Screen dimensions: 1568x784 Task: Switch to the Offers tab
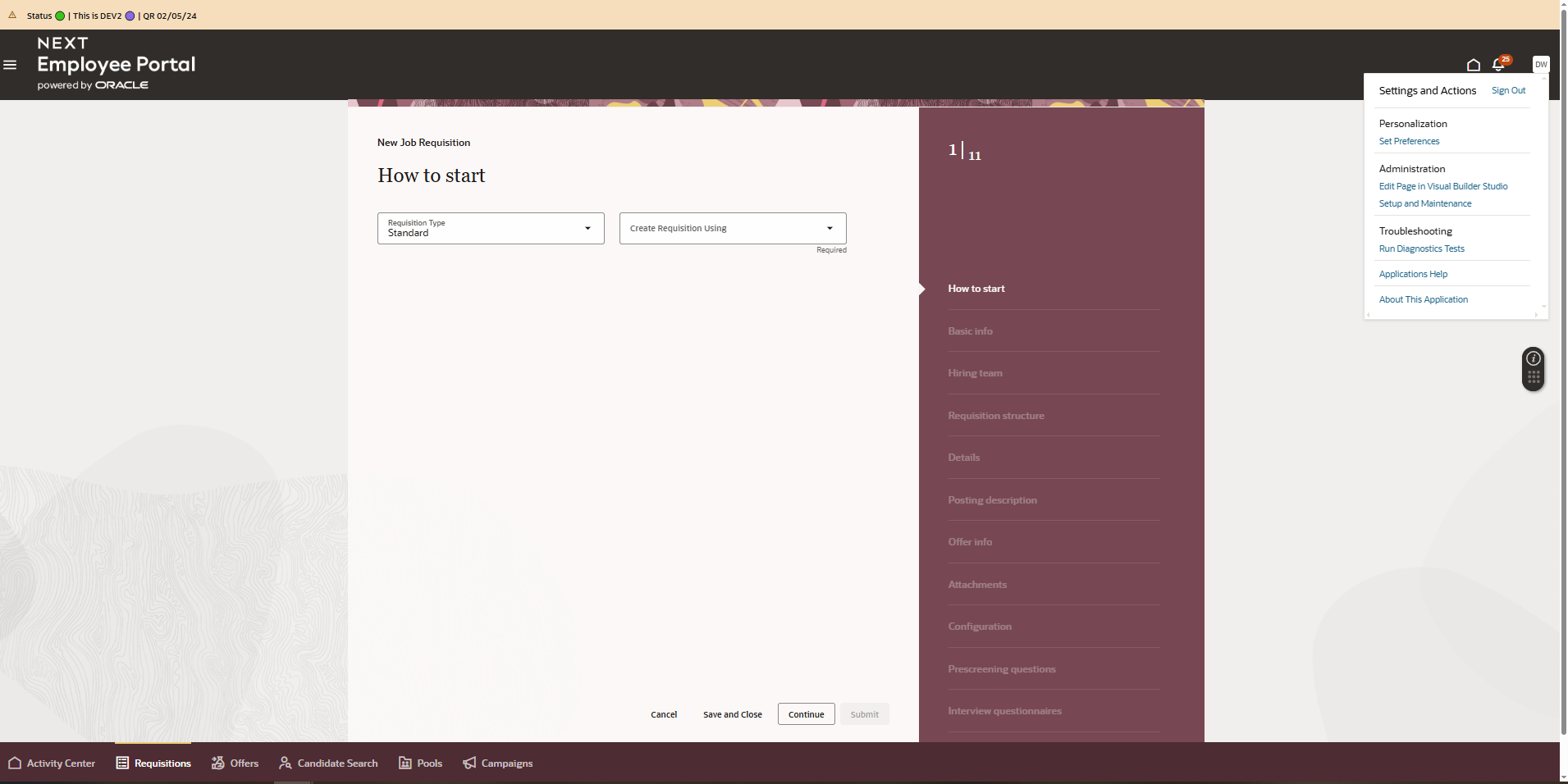click(x=235, y=763)
